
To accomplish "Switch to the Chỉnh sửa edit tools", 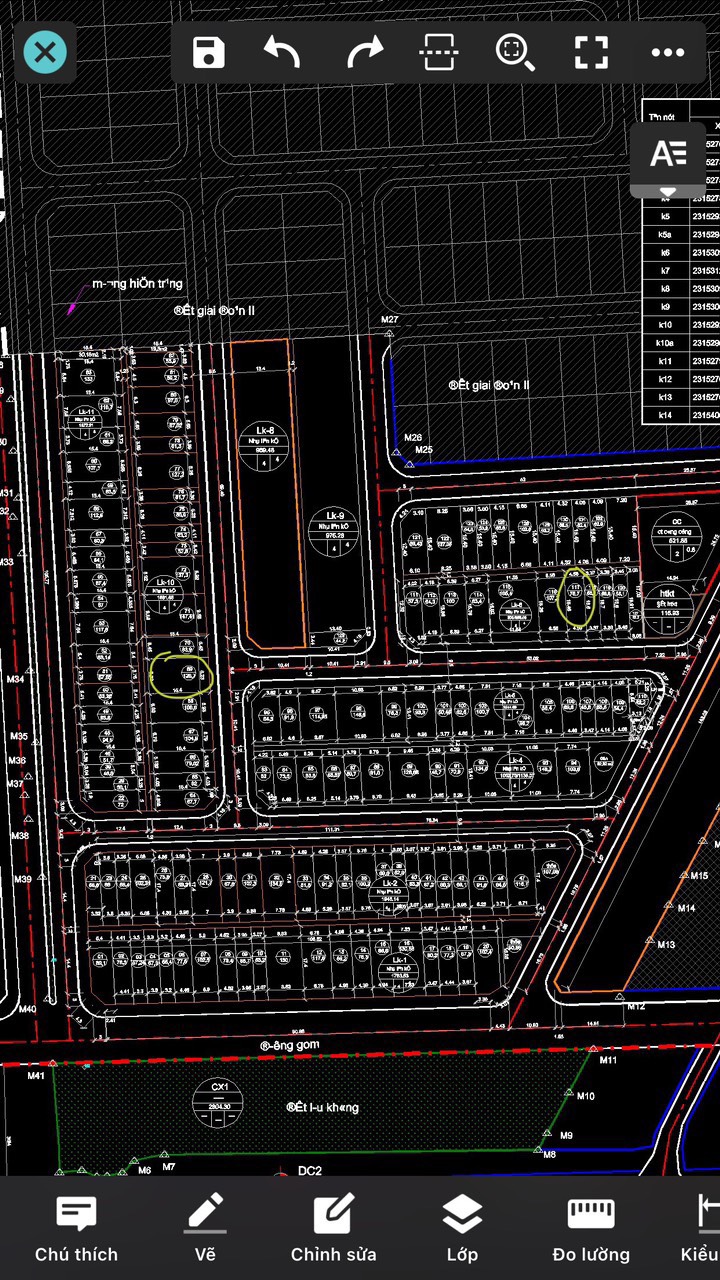I will 333,1229.
